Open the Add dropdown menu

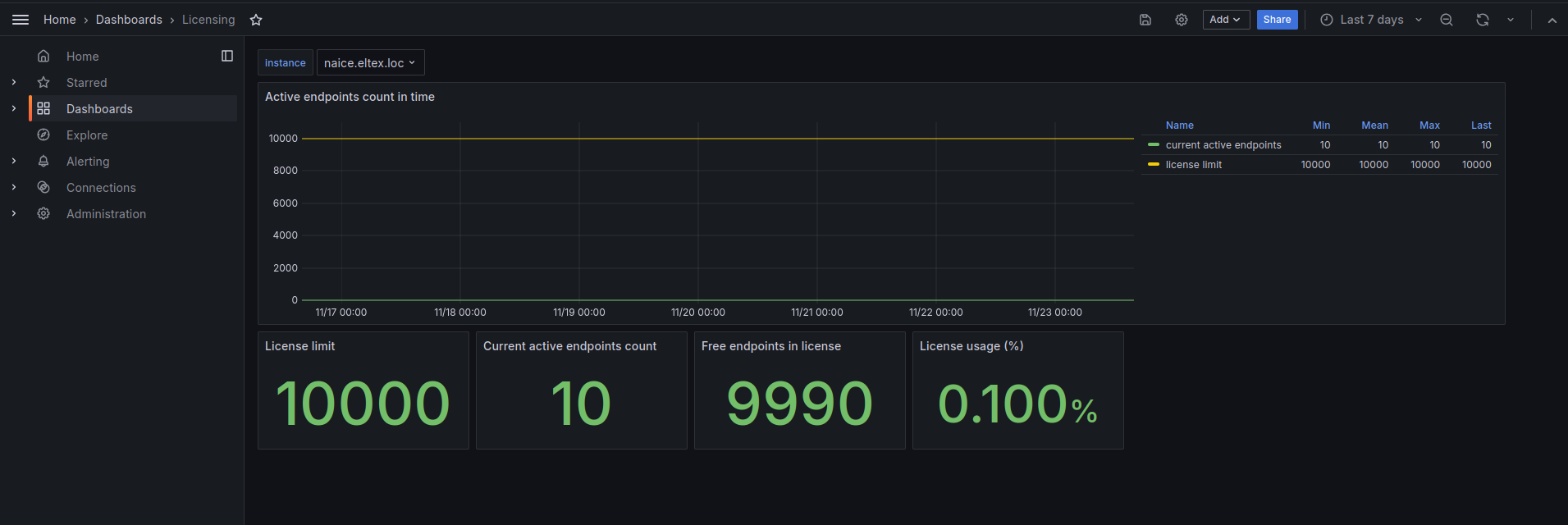[1227, 20]
